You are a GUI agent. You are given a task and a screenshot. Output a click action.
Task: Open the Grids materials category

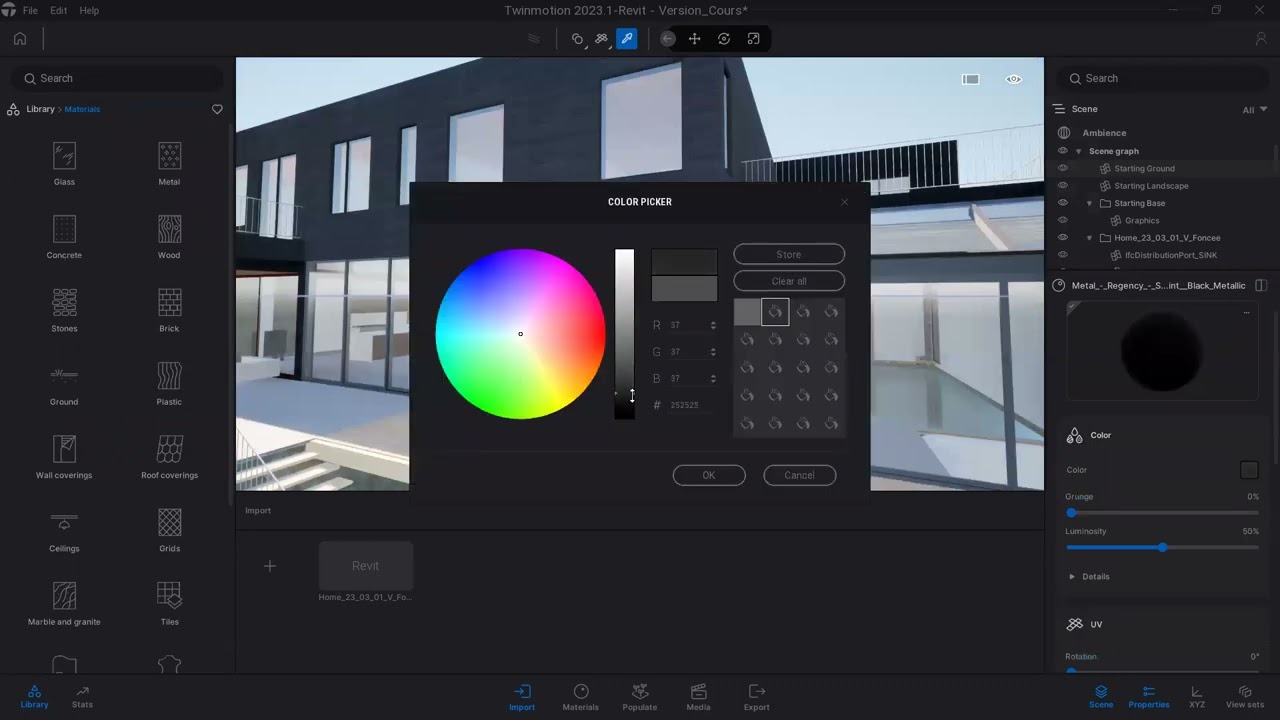169,530
